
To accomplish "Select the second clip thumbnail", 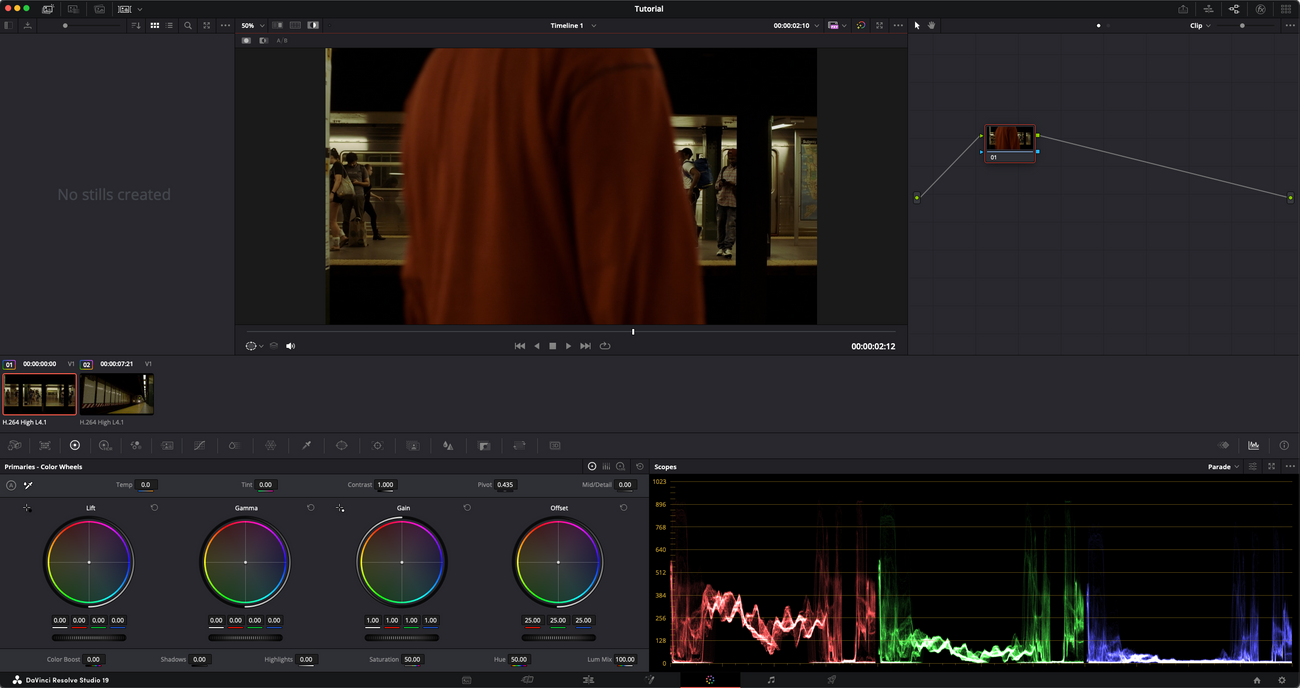I will [x=118, y=394].
